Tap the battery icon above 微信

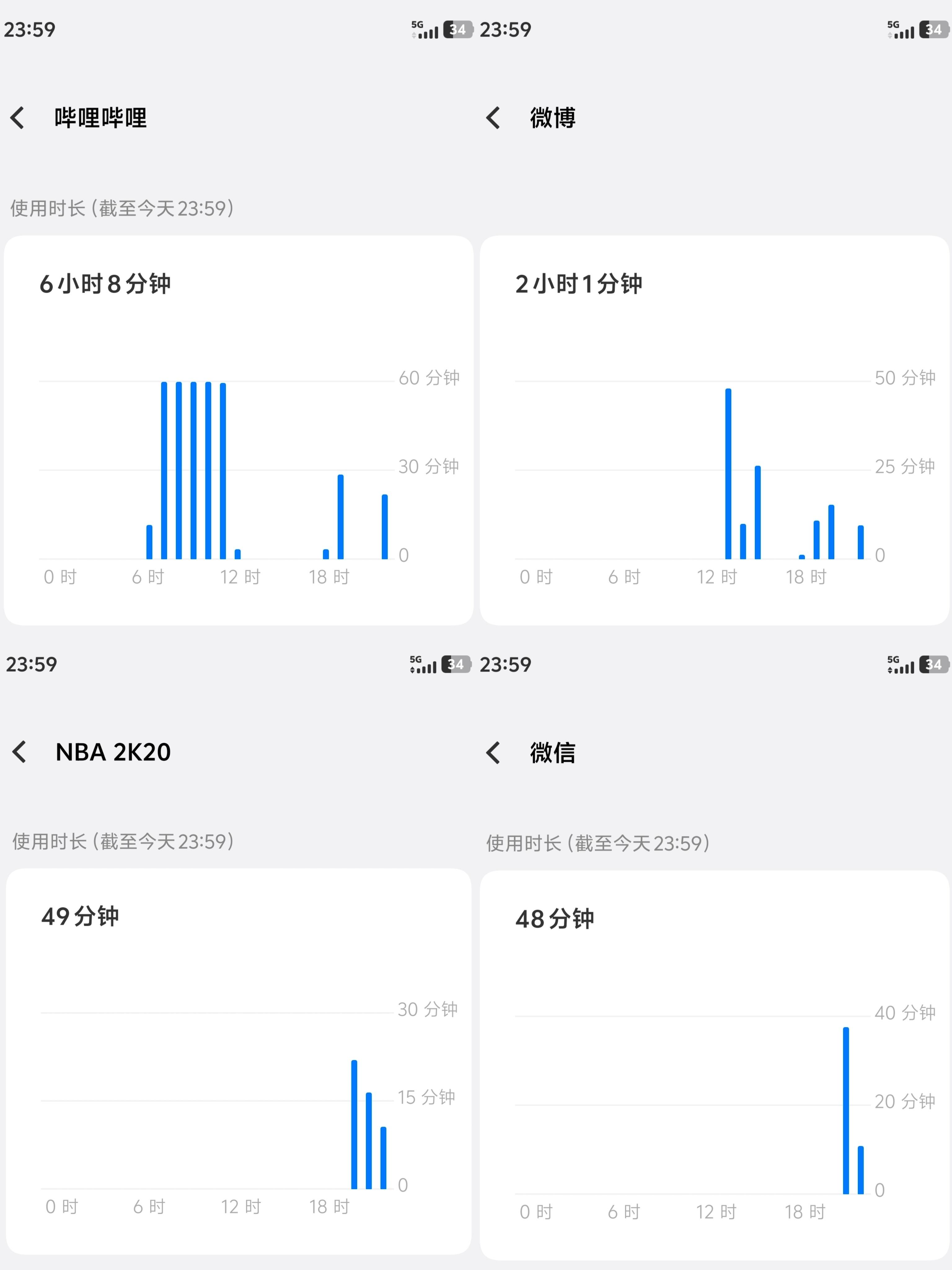click(934, 664)
